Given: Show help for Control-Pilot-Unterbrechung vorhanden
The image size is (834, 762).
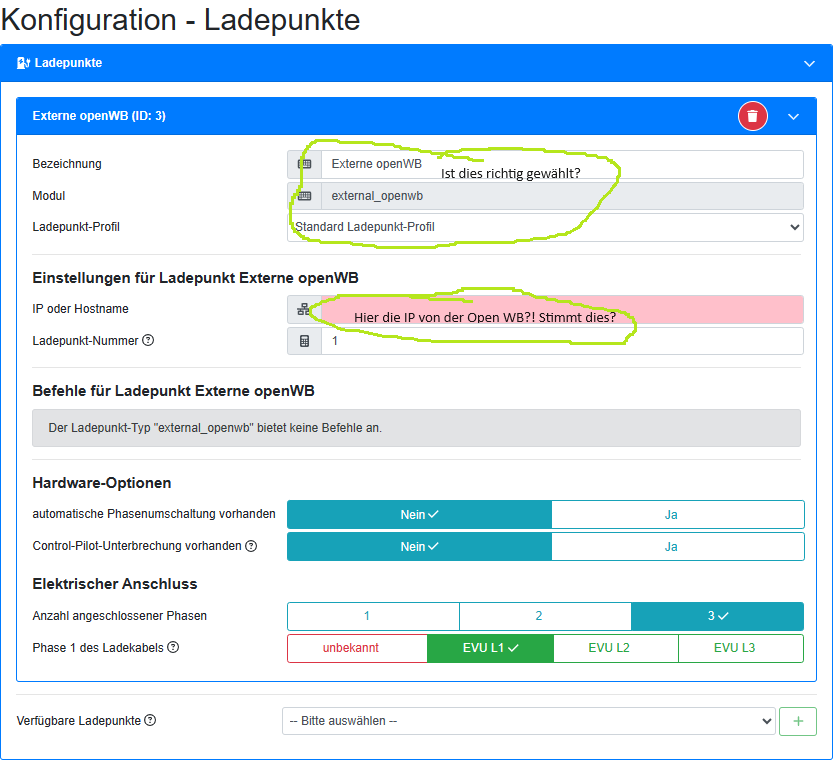Looking at the screenshot, I should (x=251, y=546).
